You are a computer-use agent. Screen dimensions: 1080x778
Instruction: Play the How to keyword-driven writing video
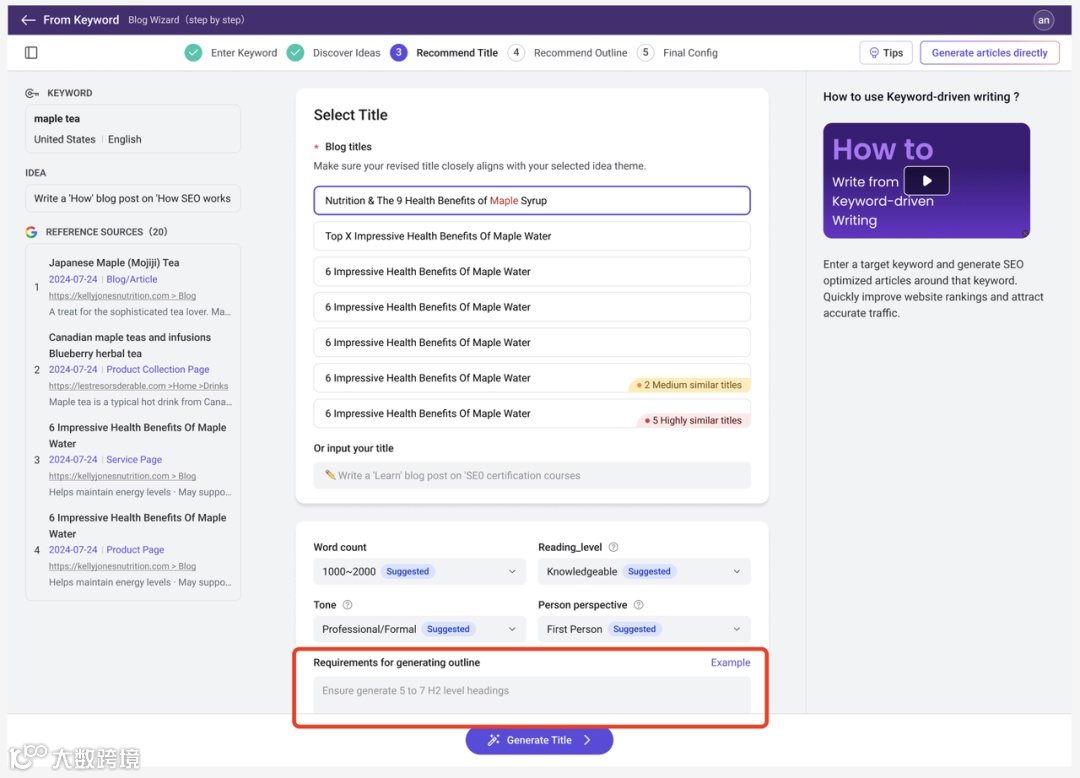coord(926,180)
